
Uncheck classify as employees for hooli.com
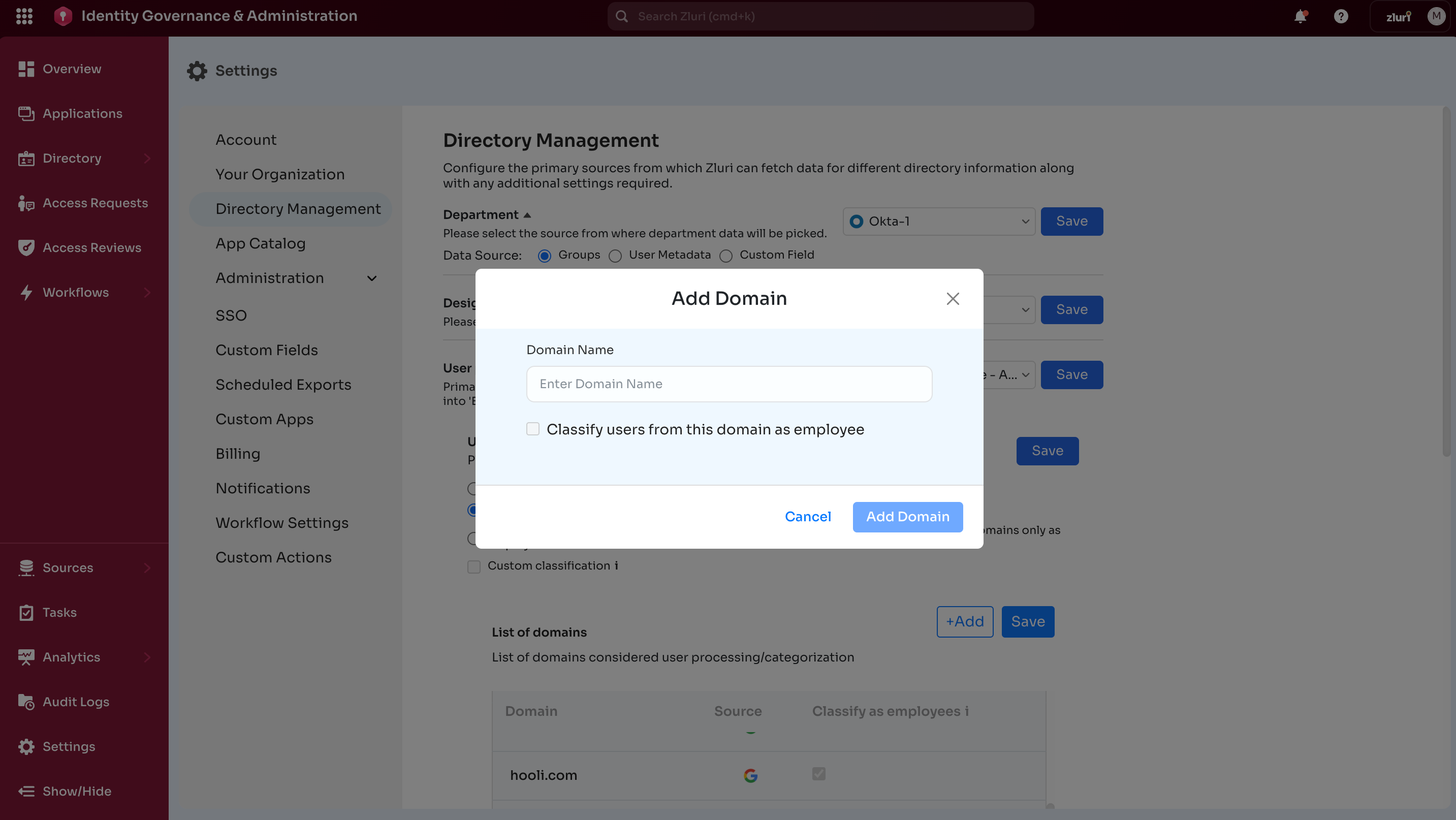819,774
